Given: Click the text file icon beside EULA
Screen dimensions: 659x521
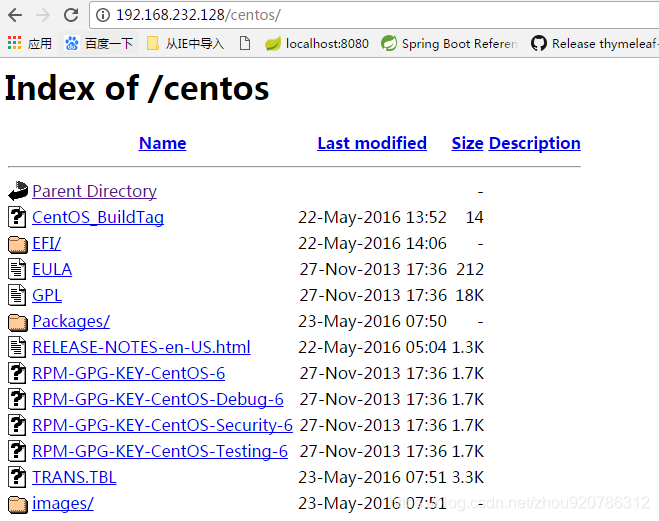Looking at the screenshot, I should pos(17,269).
